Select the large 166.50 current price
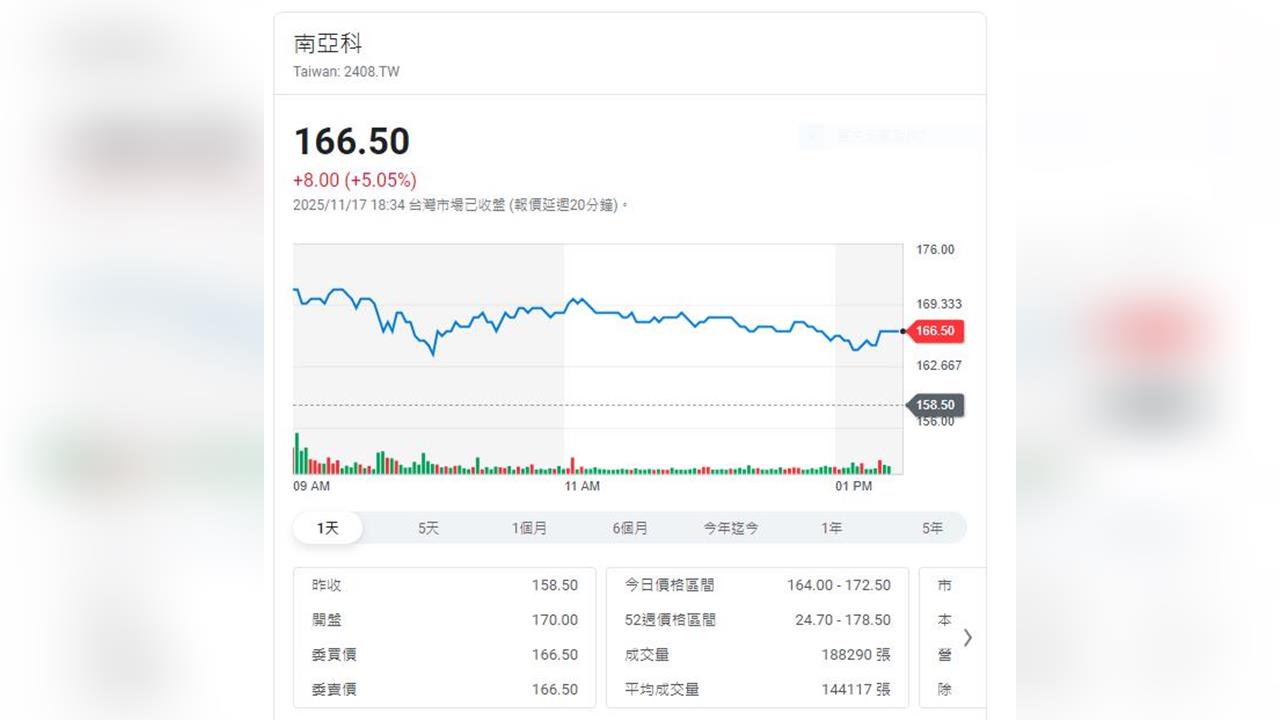Viewport: 1280px width, 720px height. coord(351,141)
